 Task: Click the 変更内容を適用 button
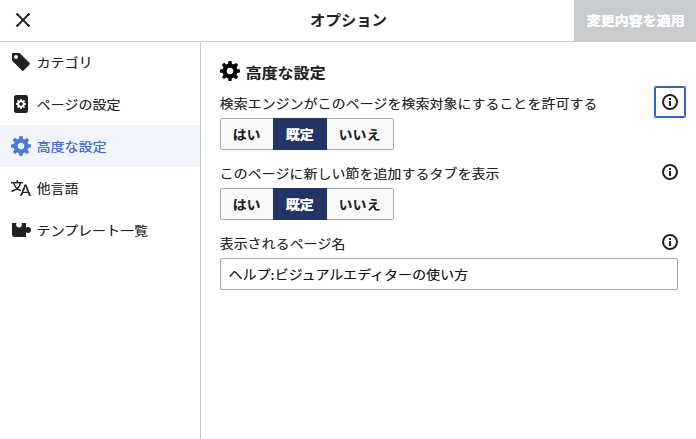coord(635,20)
